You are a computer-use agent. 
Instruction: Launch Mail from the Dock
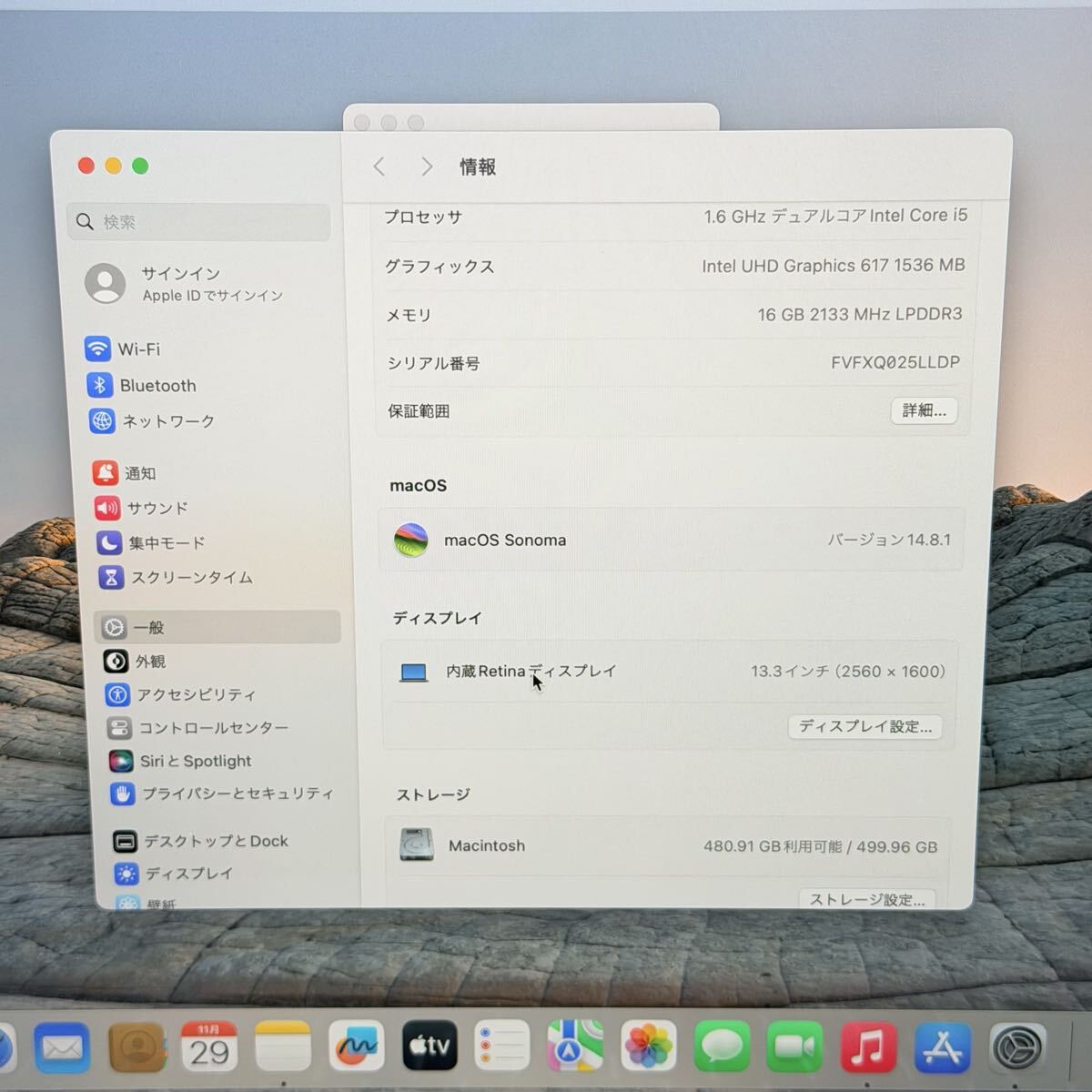click(62, 1048)
